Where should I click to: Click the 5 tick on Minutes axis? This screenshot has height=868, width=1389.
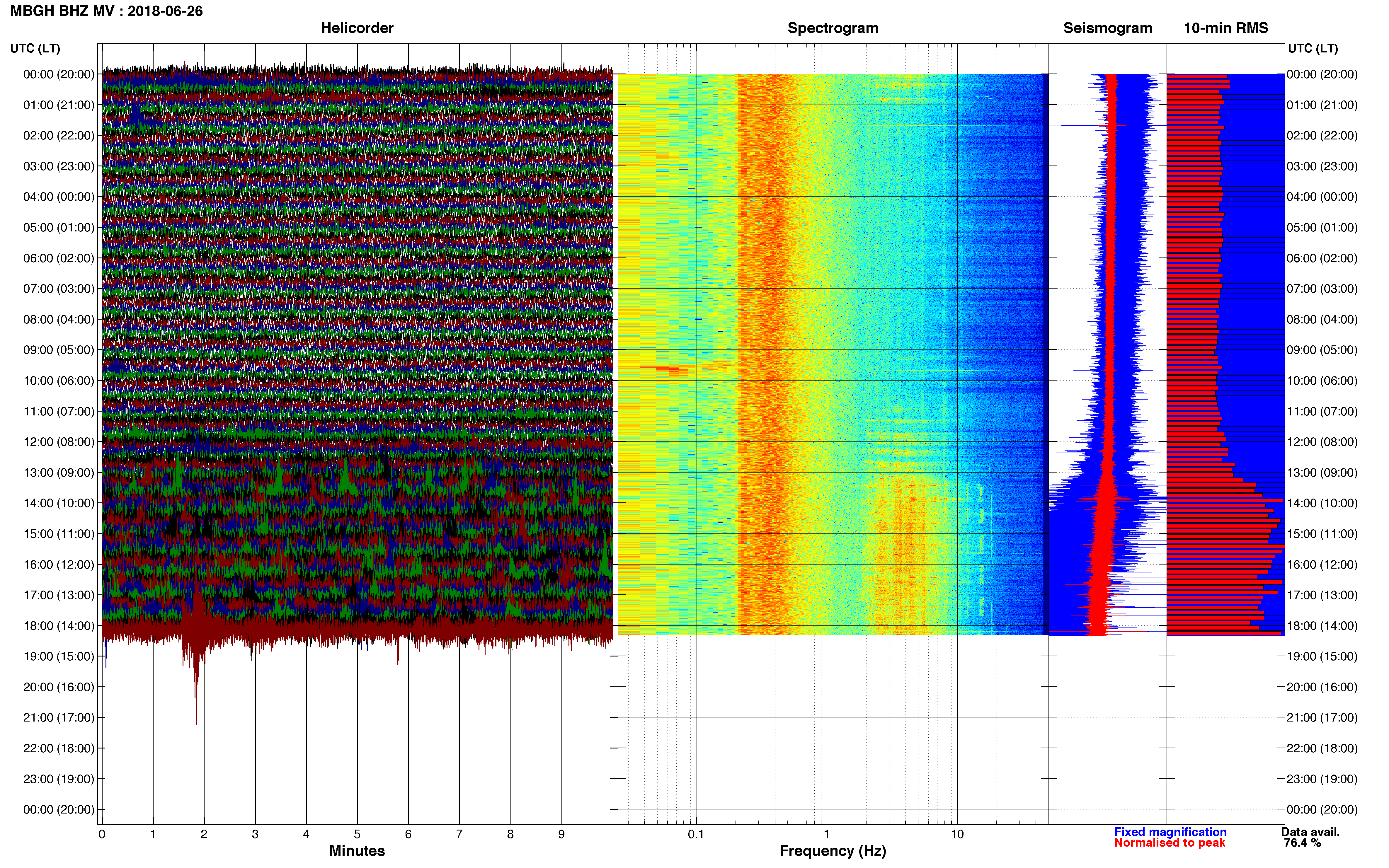point(357,834)
